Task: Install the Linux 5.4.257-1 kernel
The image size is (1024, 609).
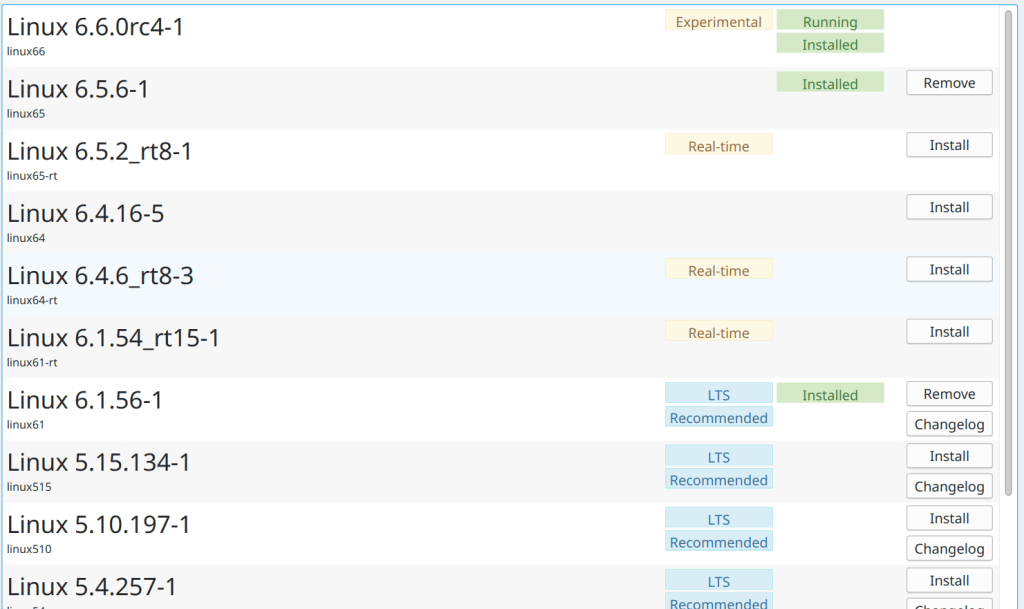Action: tap(949, 580)
